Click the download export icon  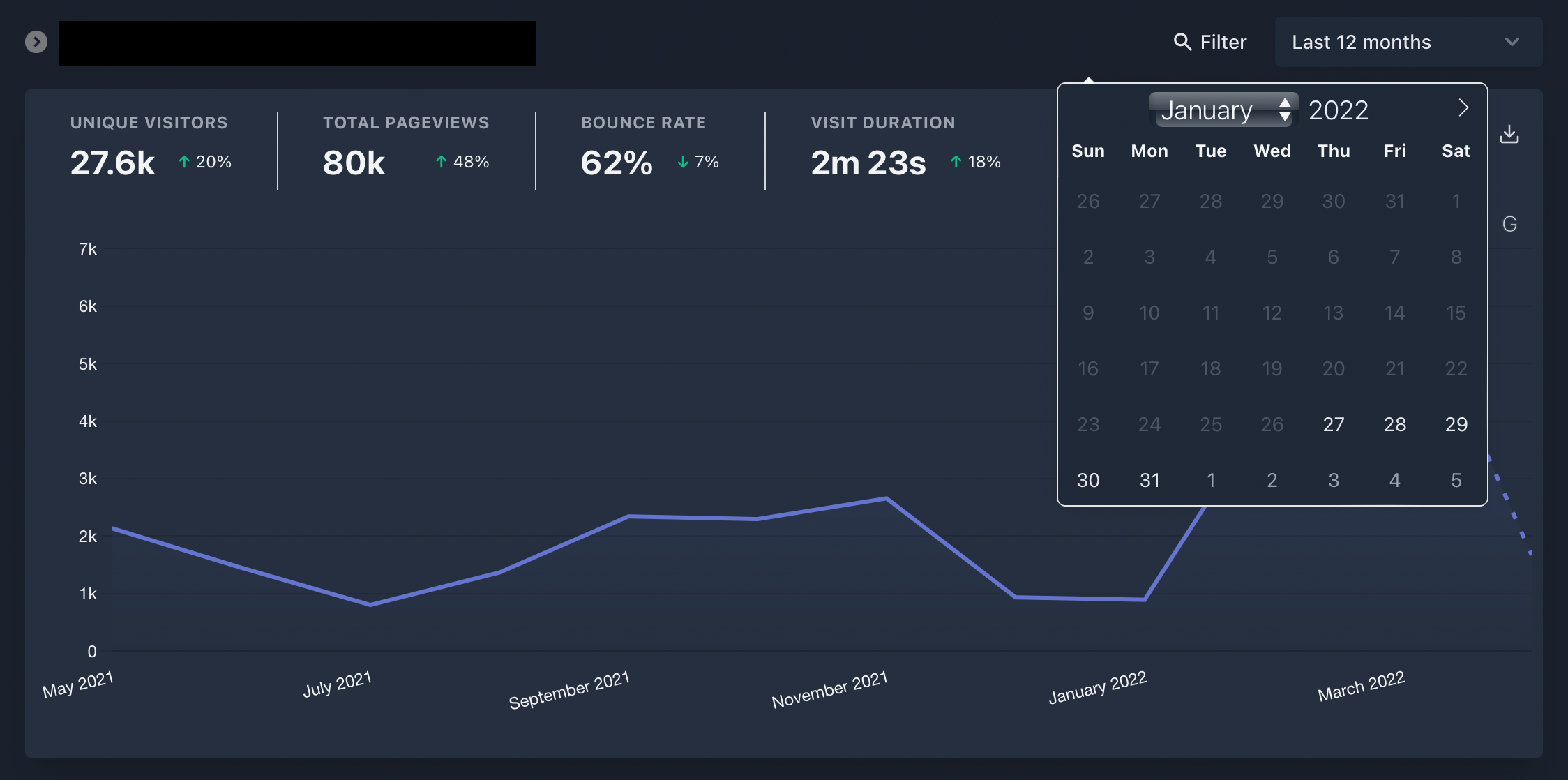point(1509,134)
